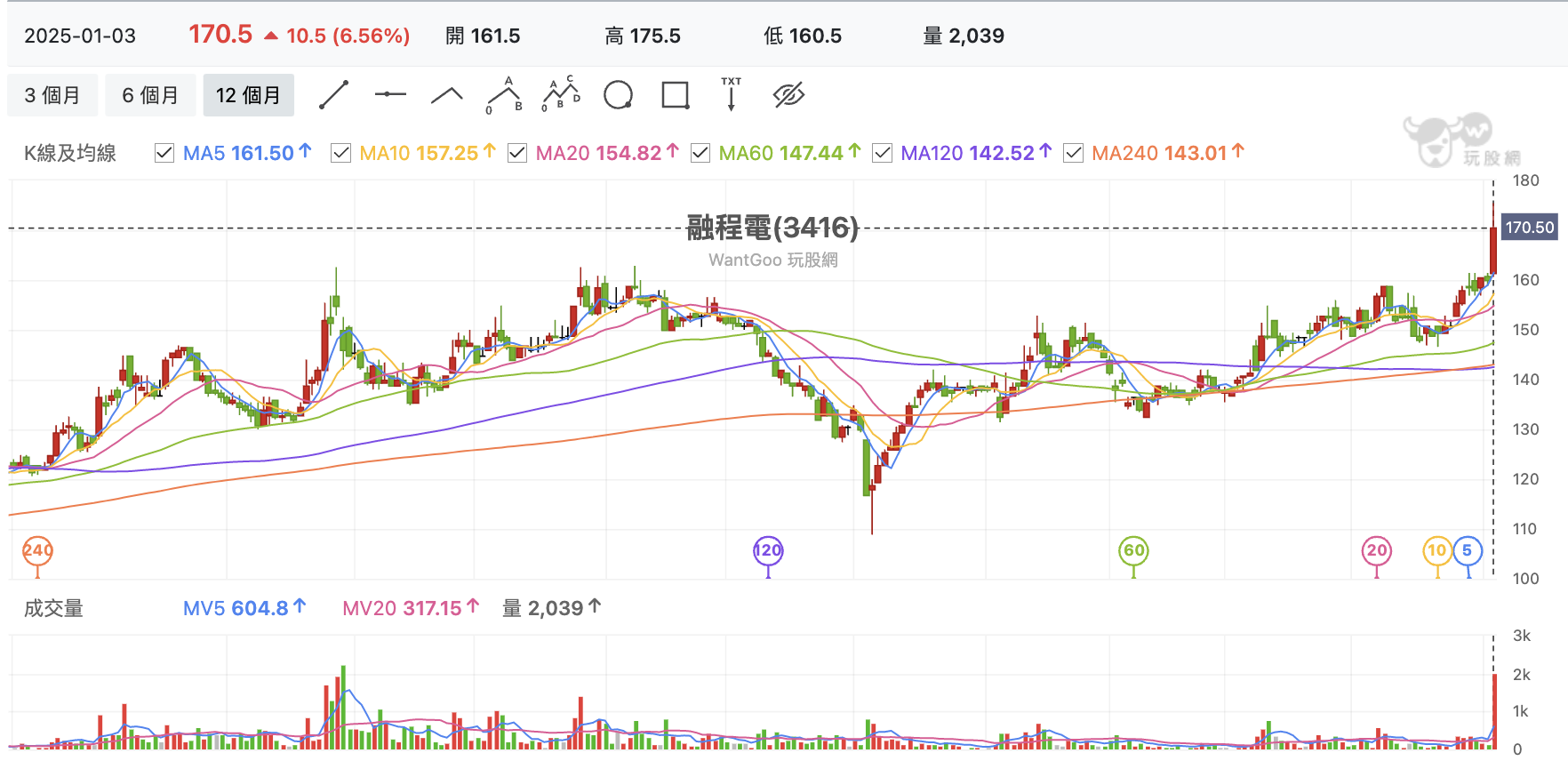Viewport: 1568px width, 761px height.
Task: Disable the MA240 moving average checkbox
Action: (x=1074, y=153)
